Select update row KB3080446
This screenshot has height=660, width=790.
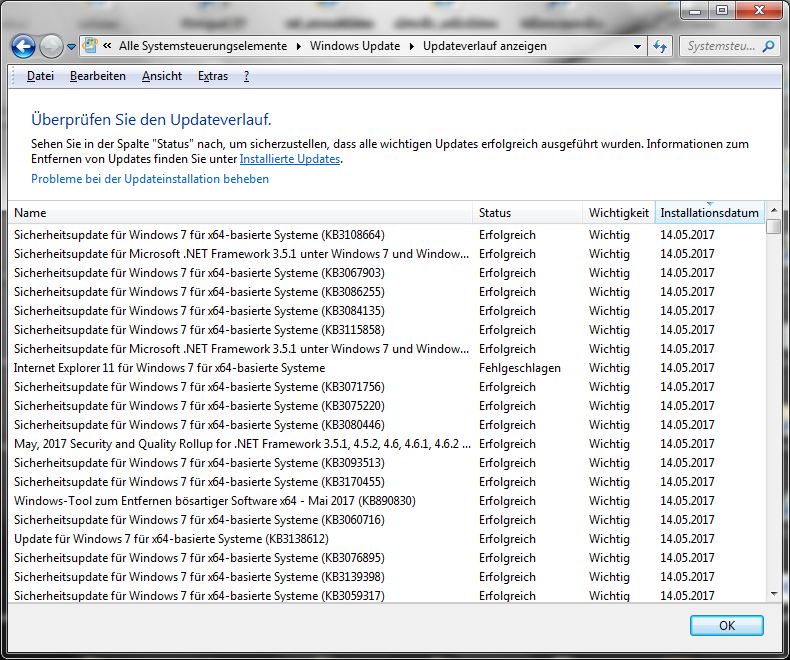point(387,425)
